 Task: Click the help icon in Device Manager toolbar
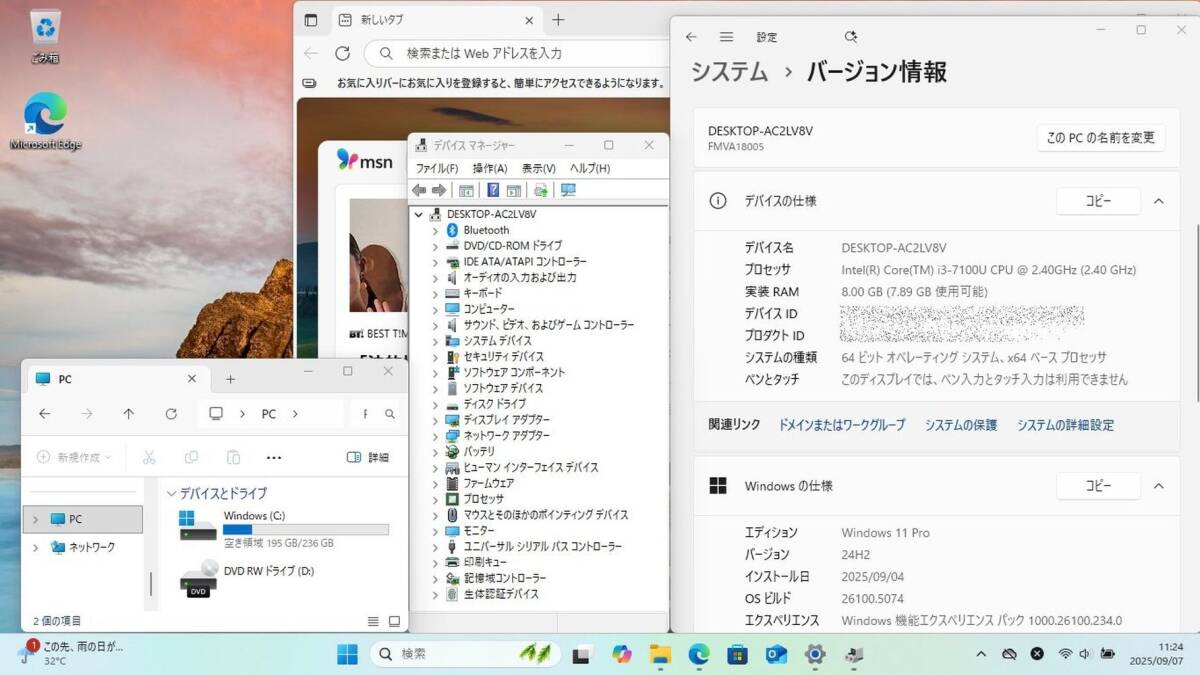click(x=492, y=190)
